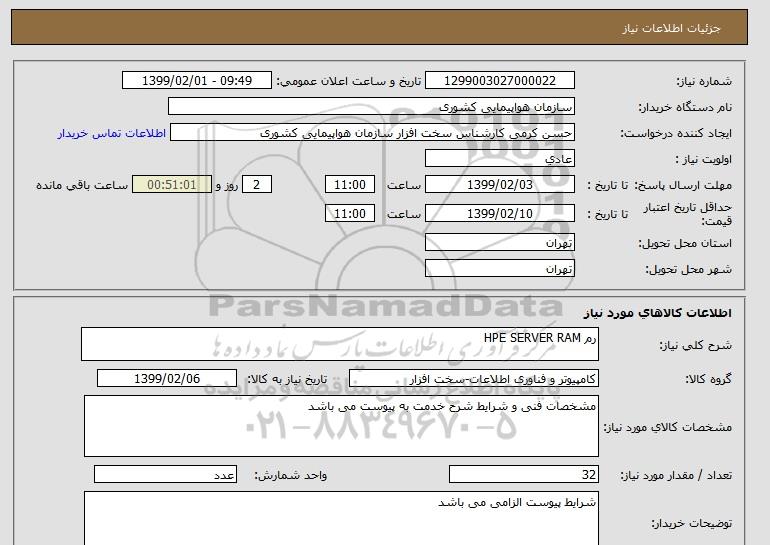Click the label تعداد / مقدار مورد نیاز

676,475
